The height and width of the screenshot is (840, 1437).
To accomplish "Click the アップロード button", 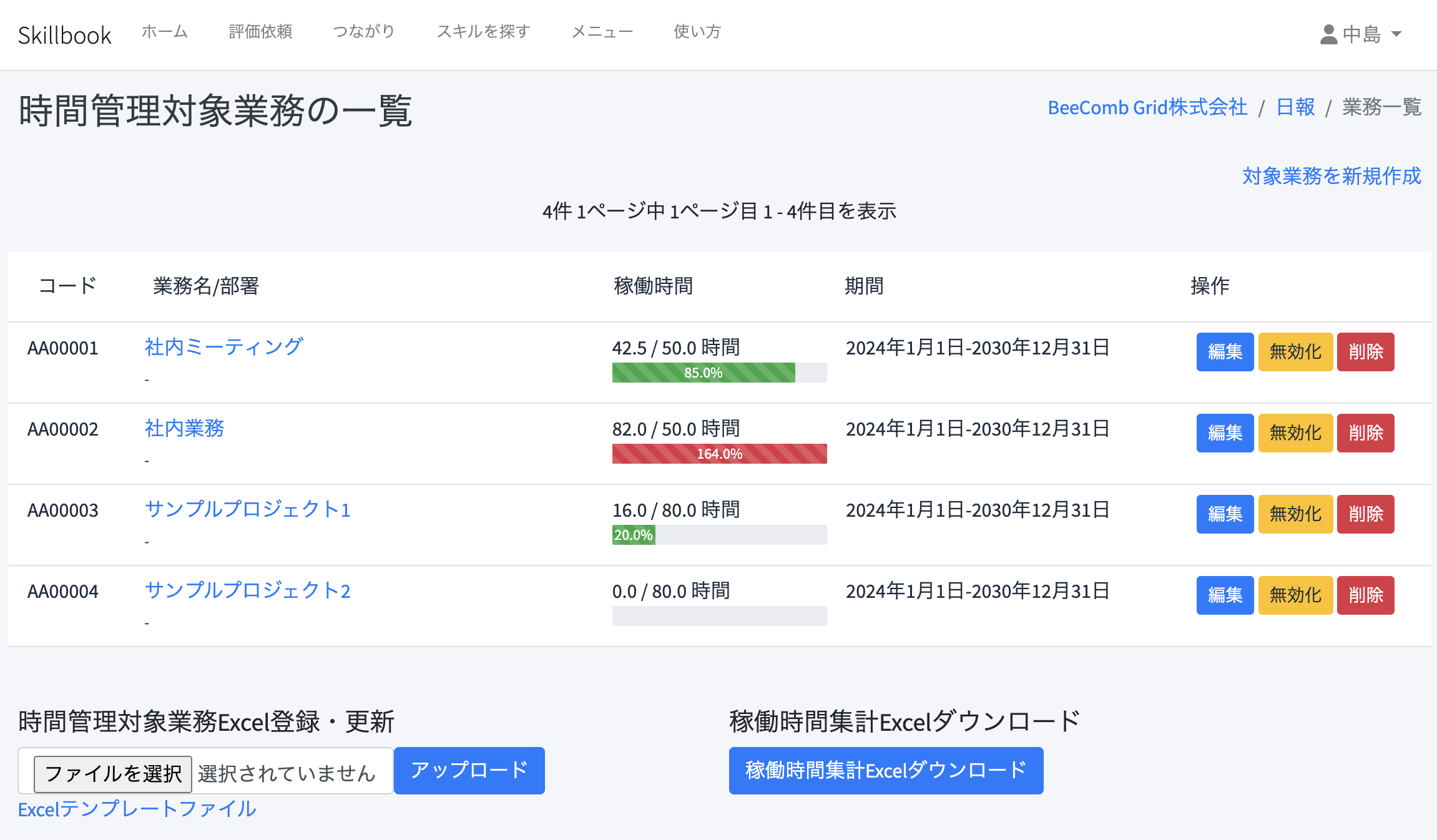I will (469, 771).
